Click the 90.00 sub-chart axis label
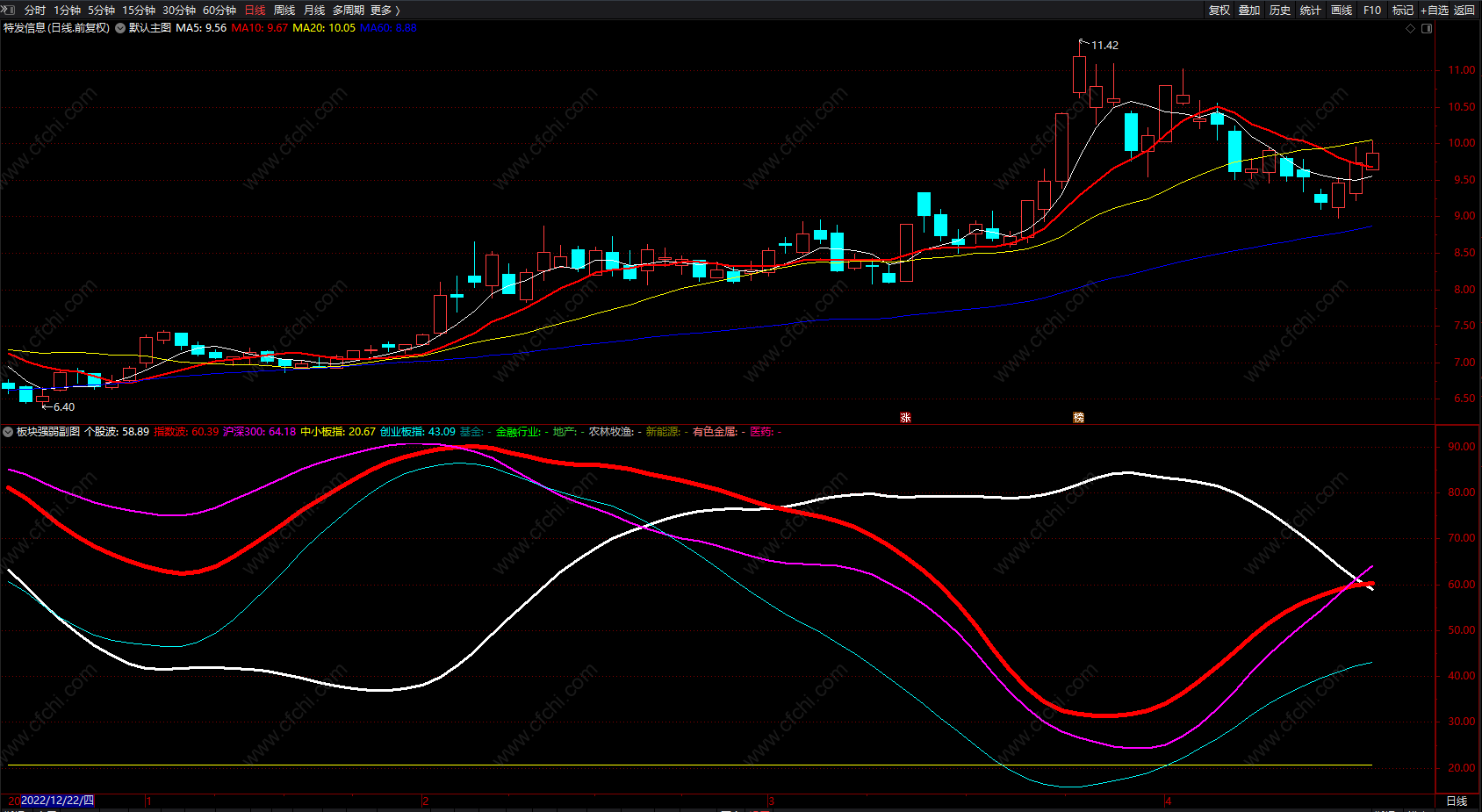Viewport: 1482px width, 812px height. [x=1462, y=447]
